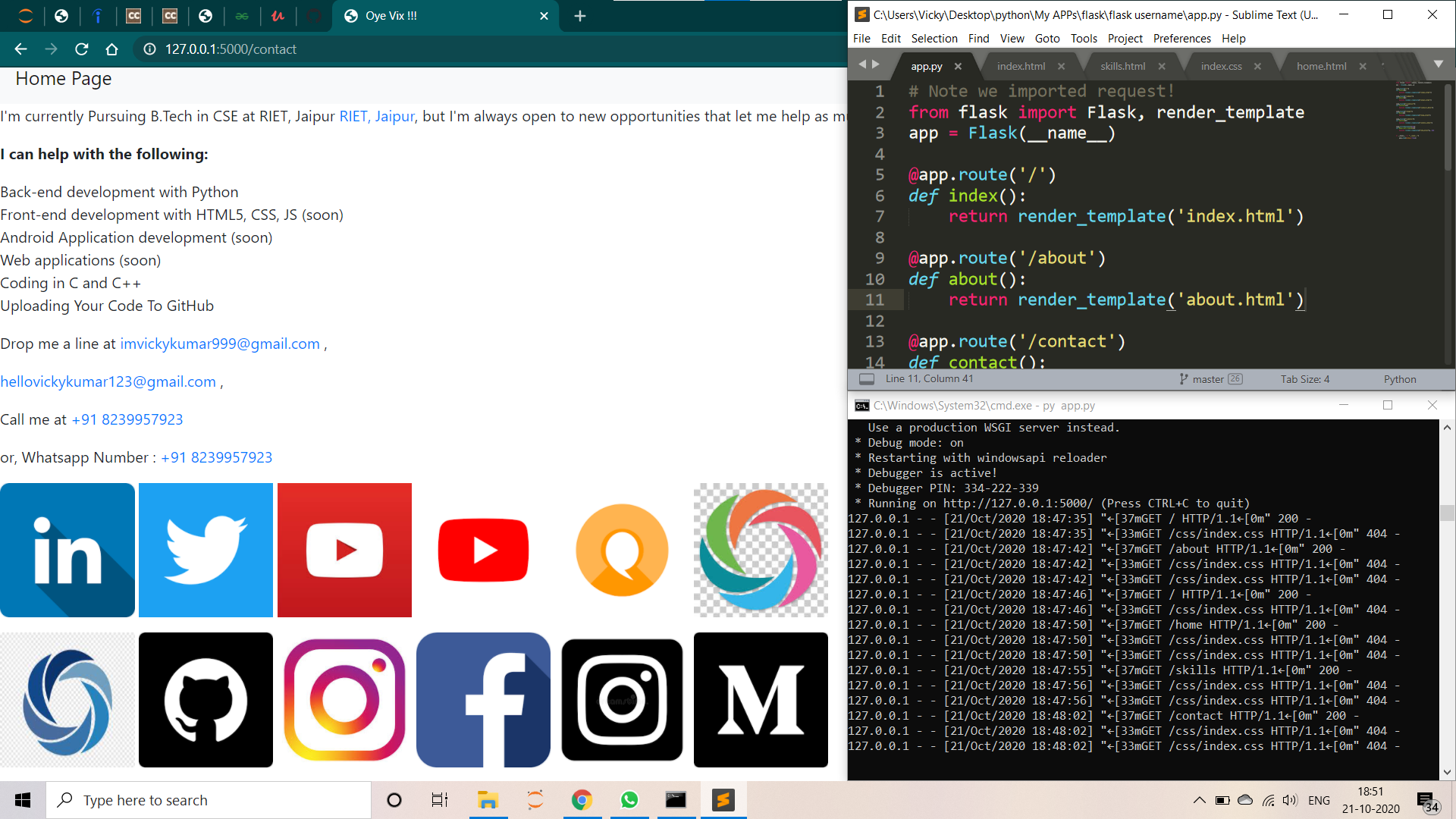Click the Quora orange circle icon
Viewport: 1456px width, 819px height.
(x=622, y=550)
